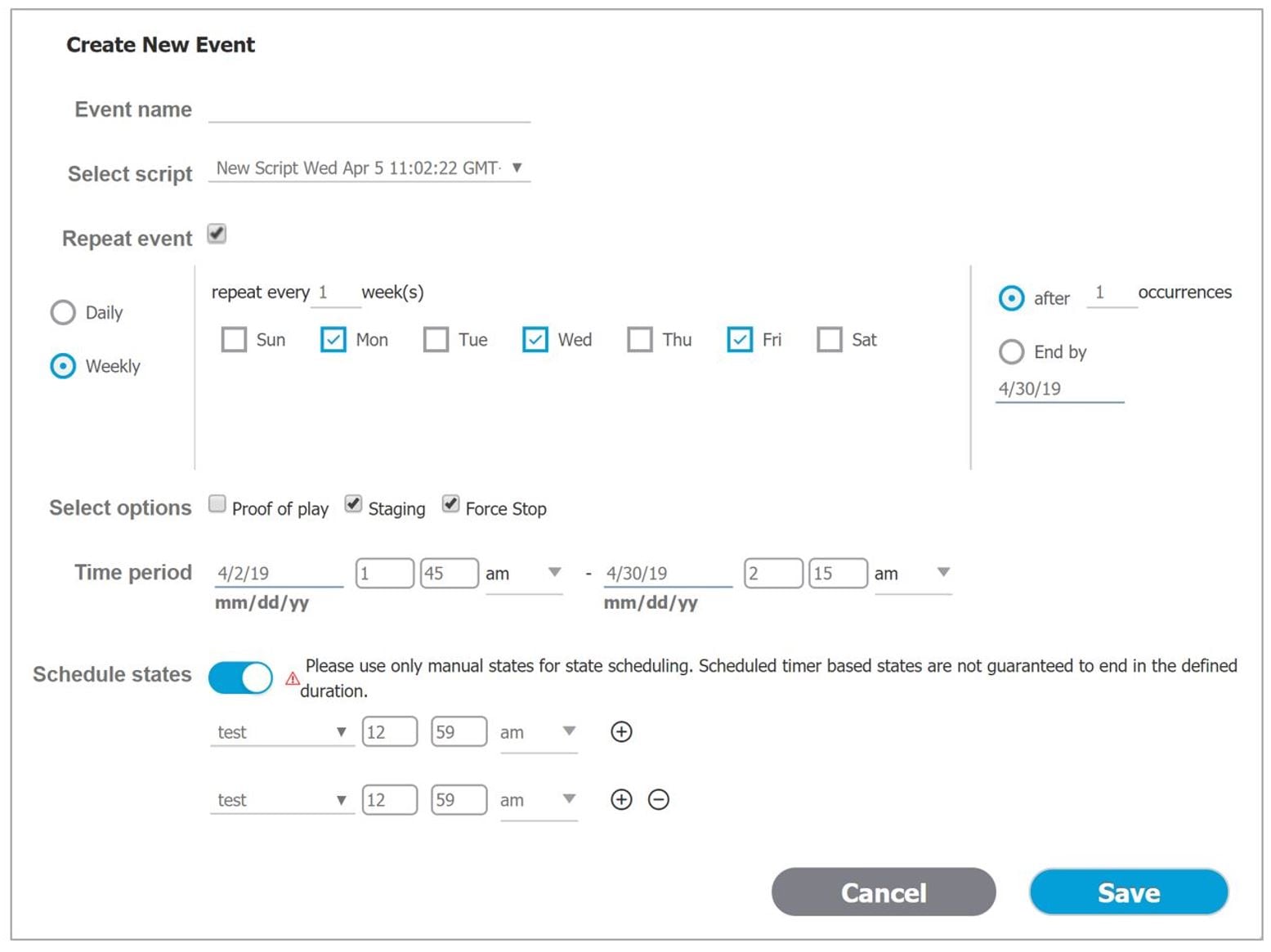The width and height of the screenshot is (1271, 952).
Task: Expand the start time am/pm dropdown
Action: (x=524, y=574)
